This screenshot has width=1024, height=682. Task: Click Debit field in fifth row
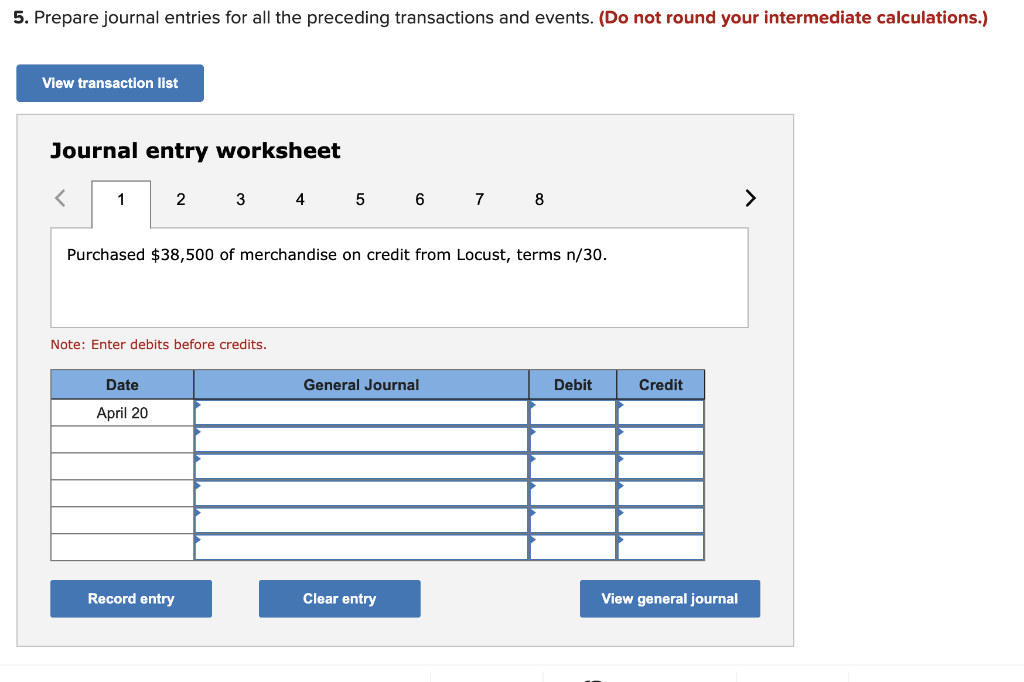coord(573,521)
